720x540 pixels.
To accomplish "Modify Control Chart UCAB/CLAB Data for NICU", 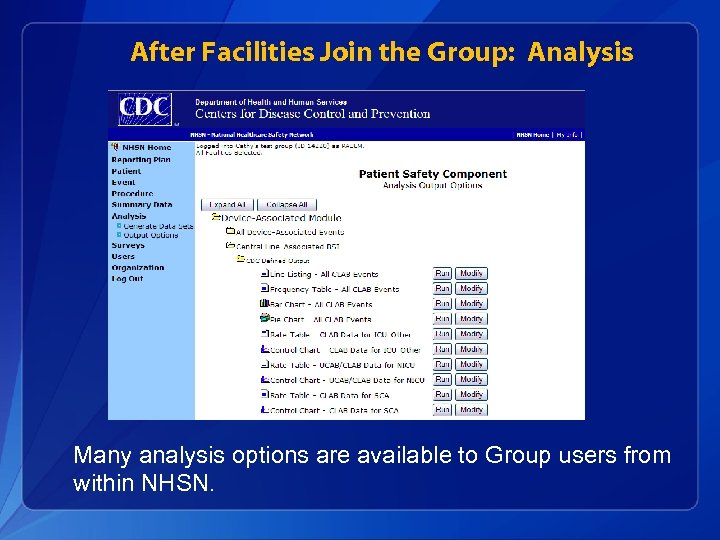I will coord(471,379).
